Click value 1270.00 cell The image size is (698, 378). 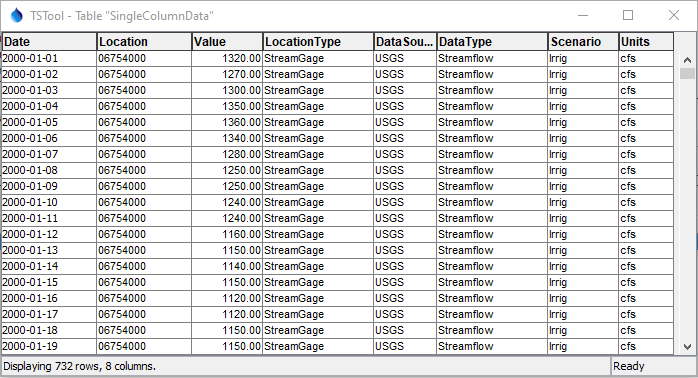[x=227, y=74]
